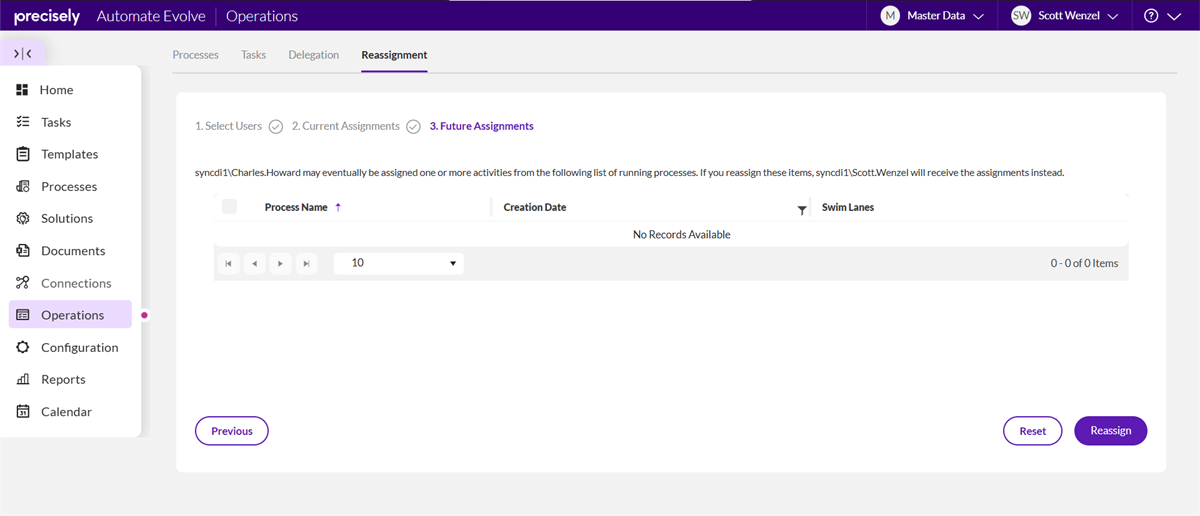Click the Master Data M avatar

click(890, 16)
